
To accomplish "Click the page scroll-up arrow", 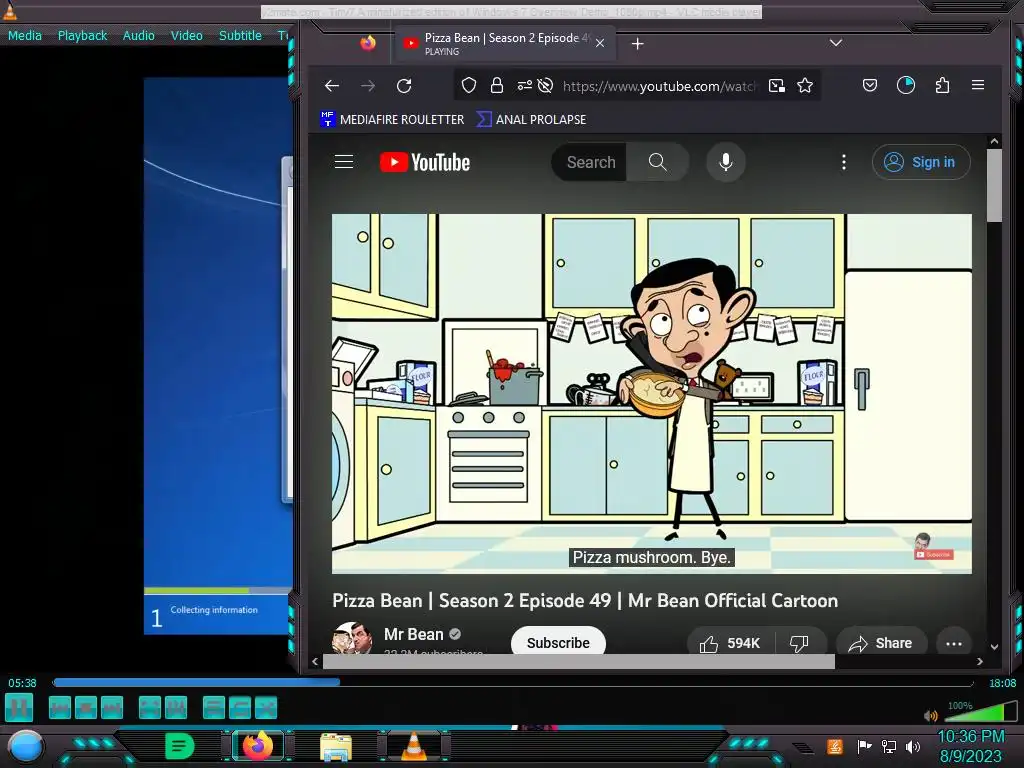I will (x=994, y=141).
